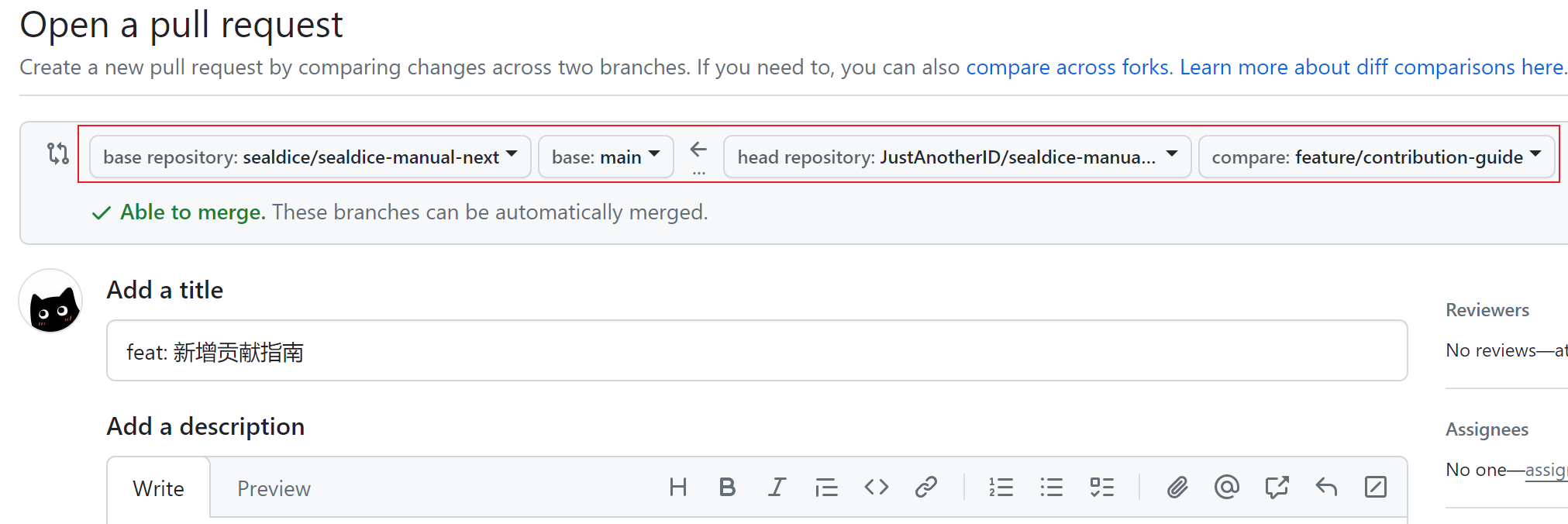Insert code formatting

[x=876, y=488]
